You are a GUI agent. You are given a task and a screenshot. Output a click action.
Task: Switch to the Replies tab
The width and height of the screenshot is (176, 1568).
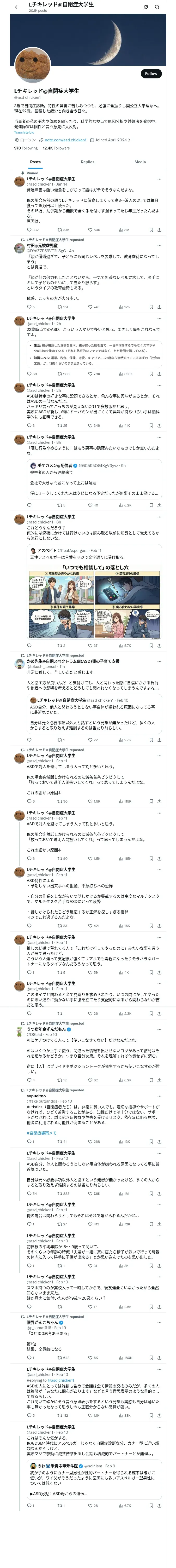87,162
